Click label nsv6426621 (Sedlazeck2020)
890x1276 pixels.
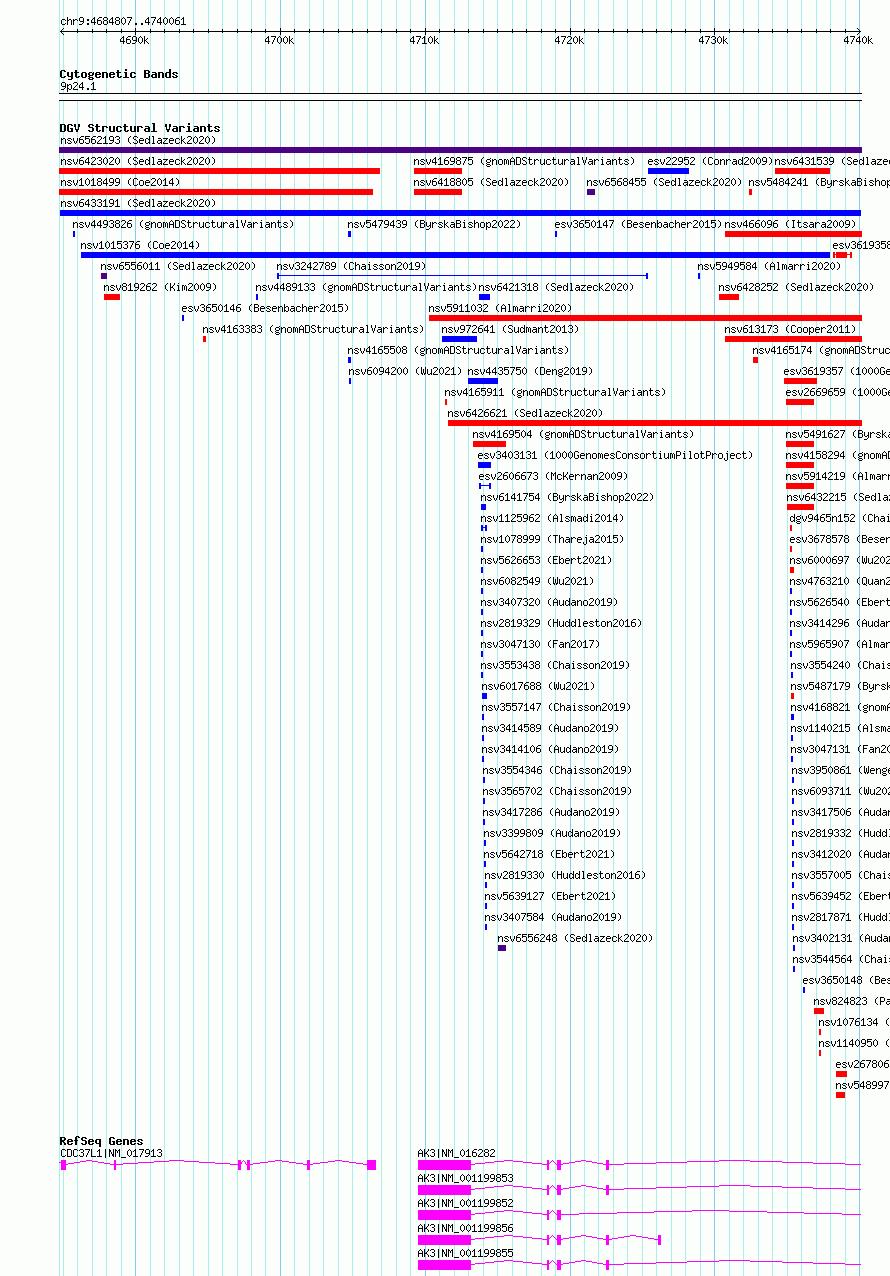[x=525, y=413]
